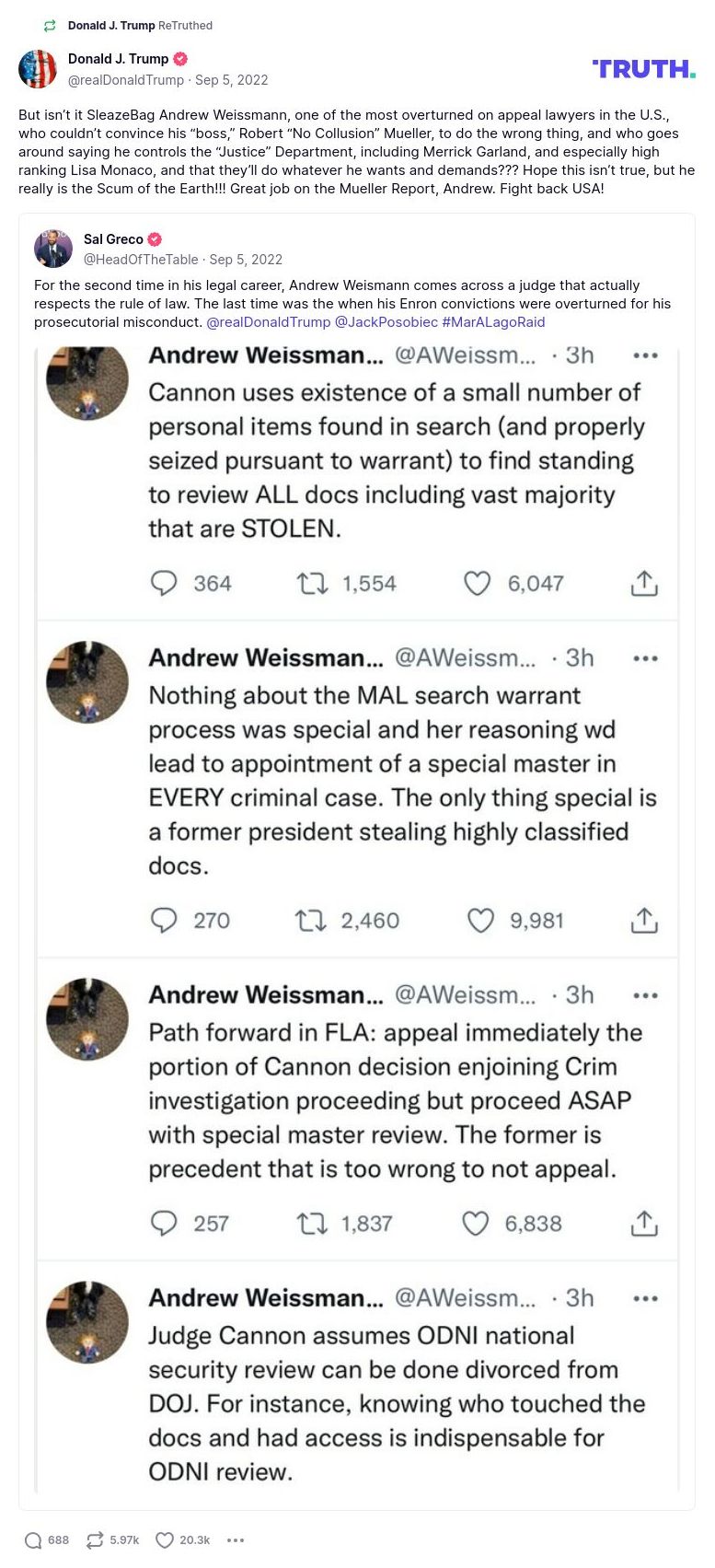Click the reply icon below the Truth post
The image size is (715, 1568).
pos(34,1540)
